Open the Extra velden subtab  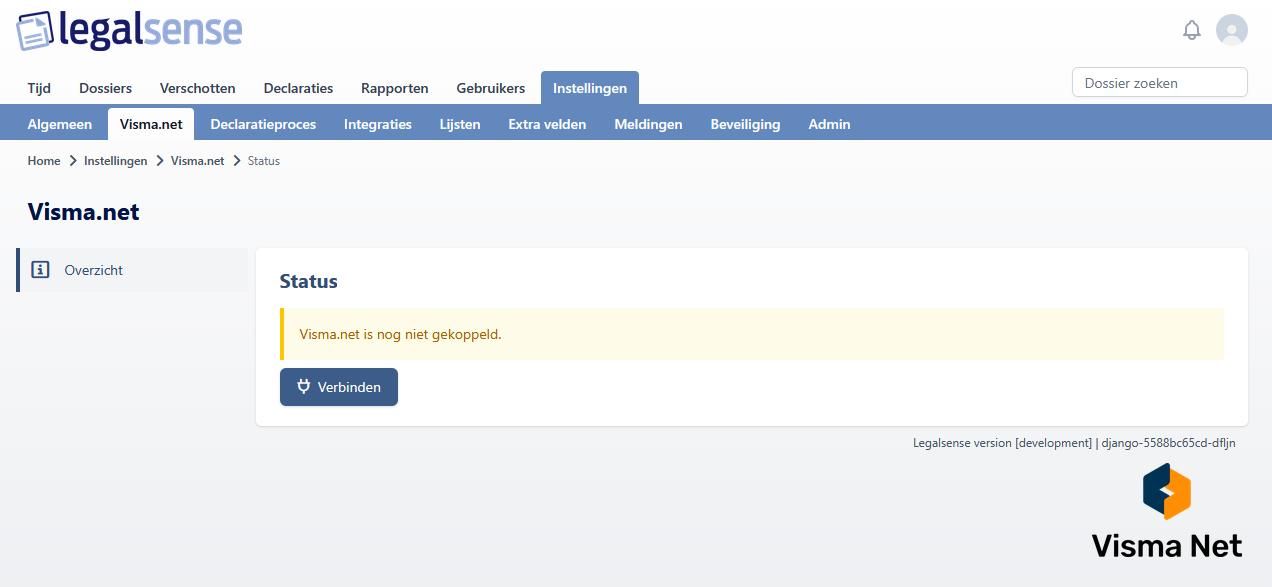[547, 124]
